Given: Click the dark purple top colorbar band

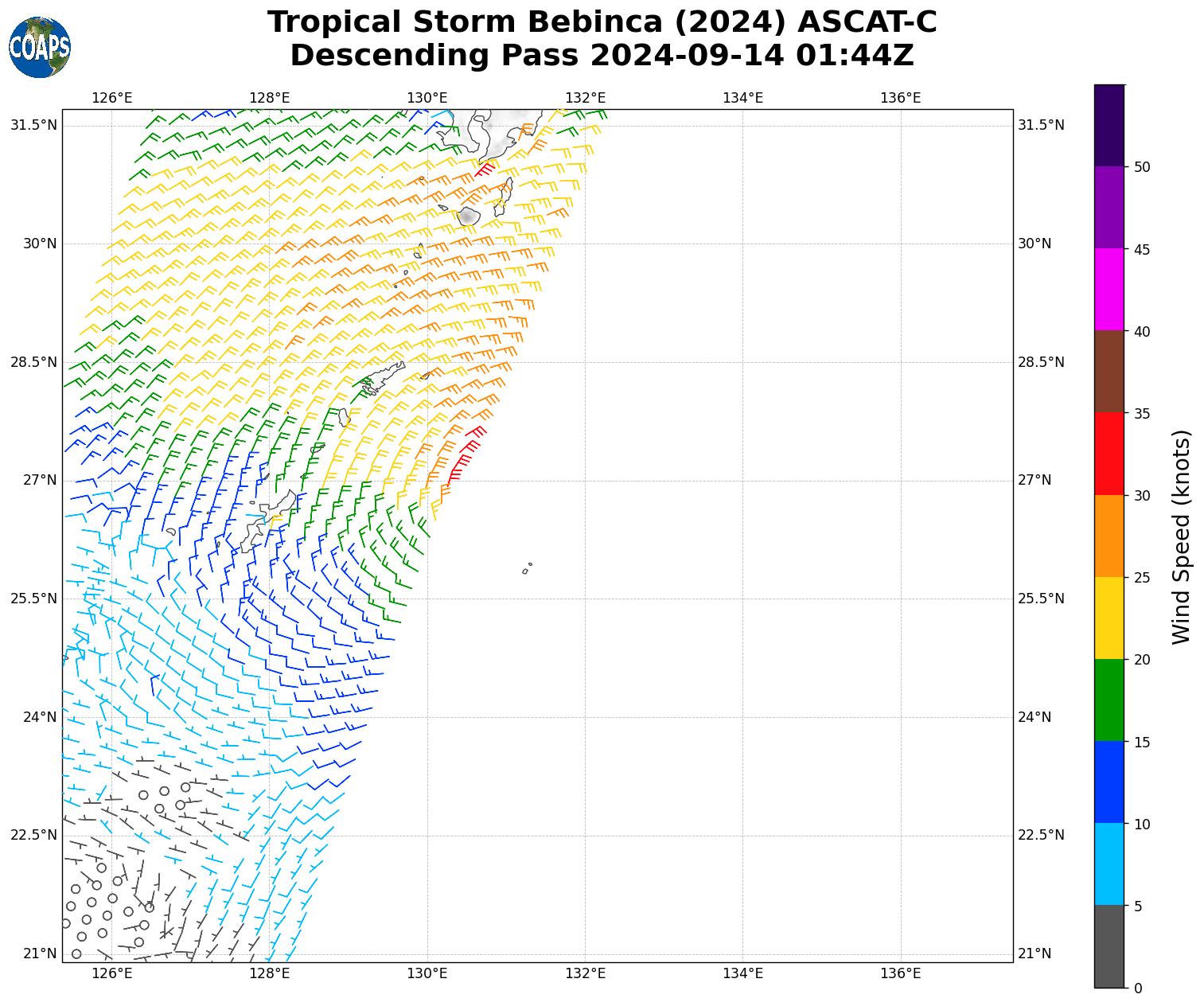Looking at the screenshot, I should (1109, 125).
